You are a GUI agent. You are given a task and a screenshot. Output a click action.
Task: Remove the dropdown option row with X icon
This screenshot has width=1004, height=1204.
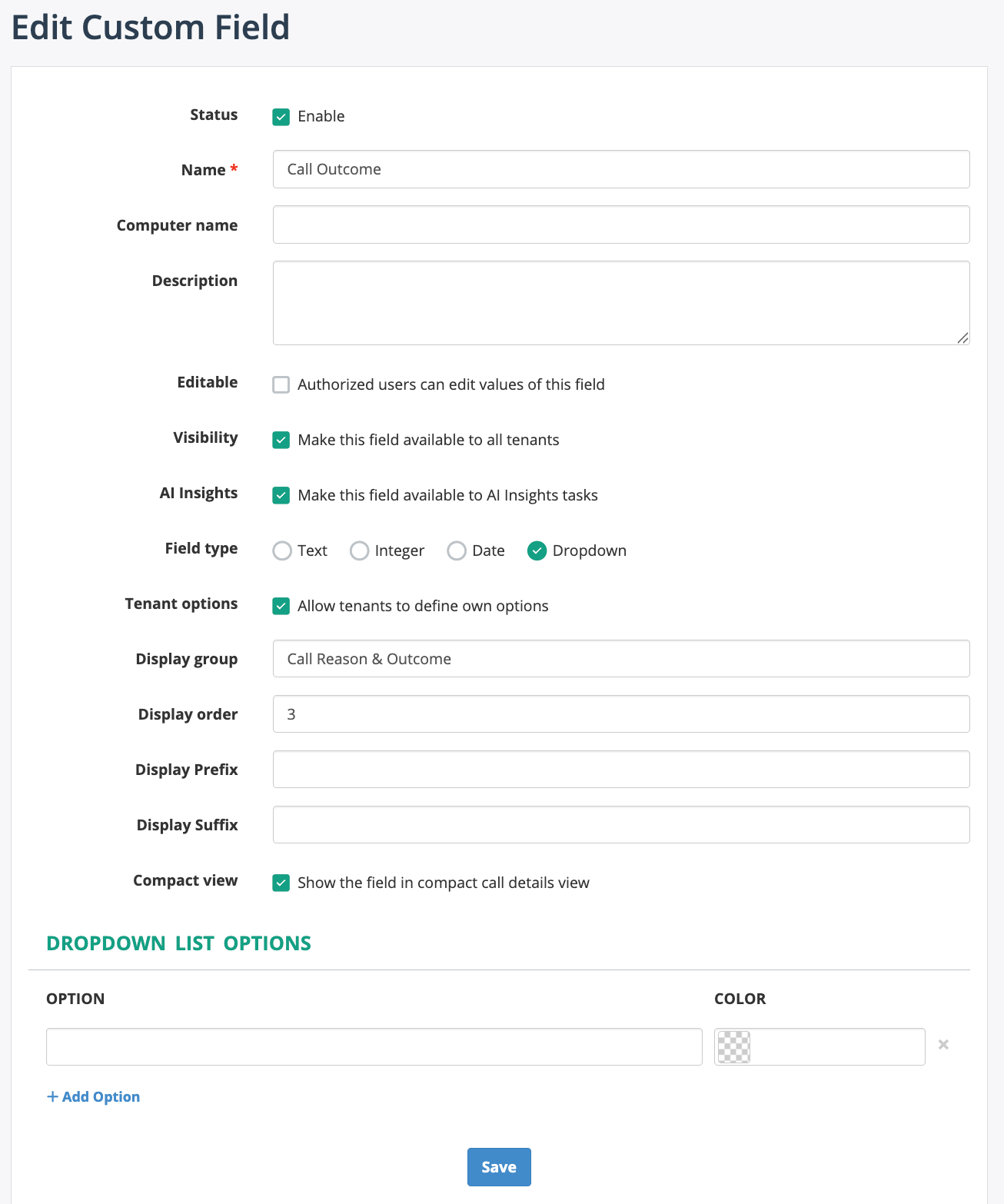943,1045
